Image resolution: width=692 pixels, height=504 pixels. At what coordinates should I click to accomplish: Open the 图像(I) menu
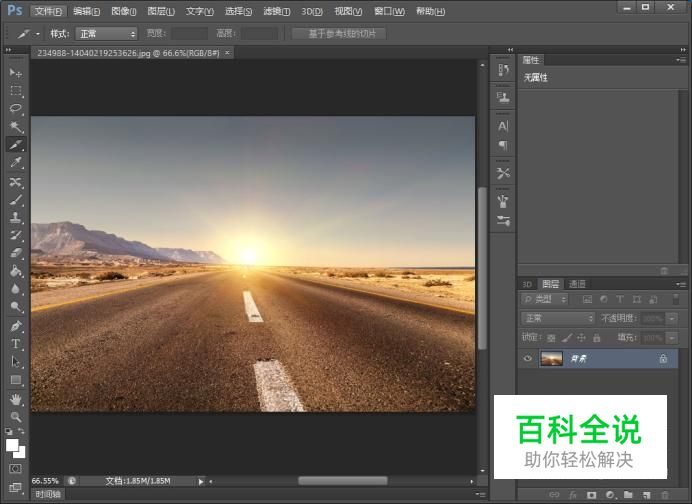124,11
